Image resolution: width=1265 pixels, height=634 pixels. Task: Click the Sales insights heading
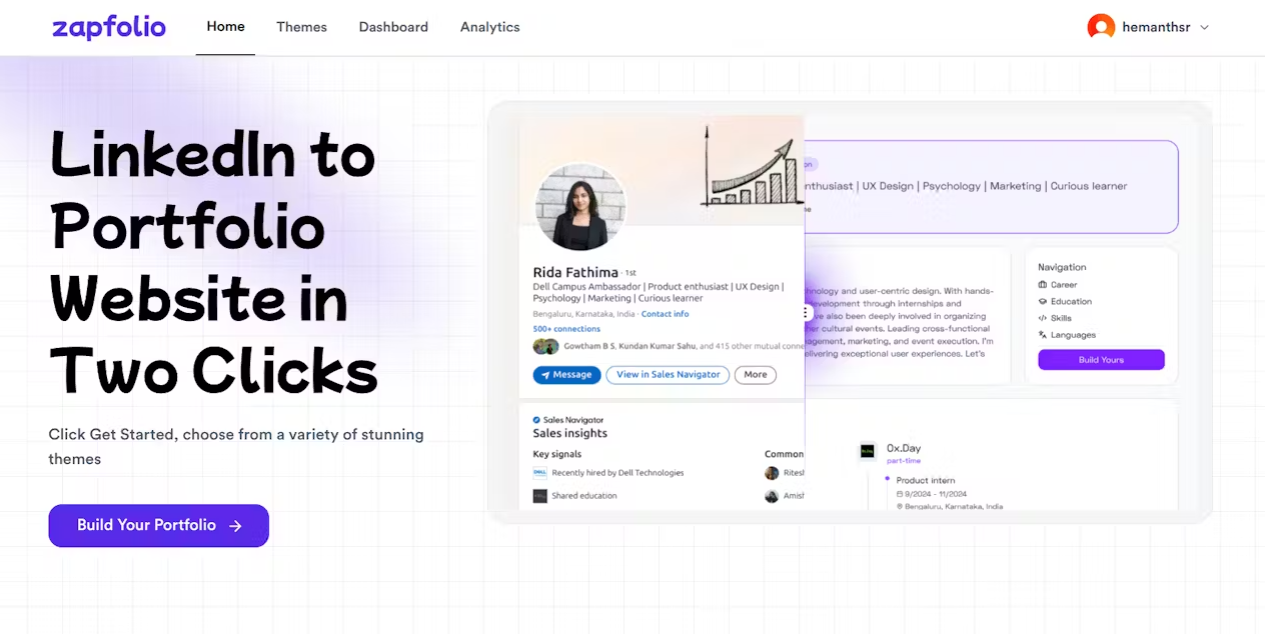(570, 433)
